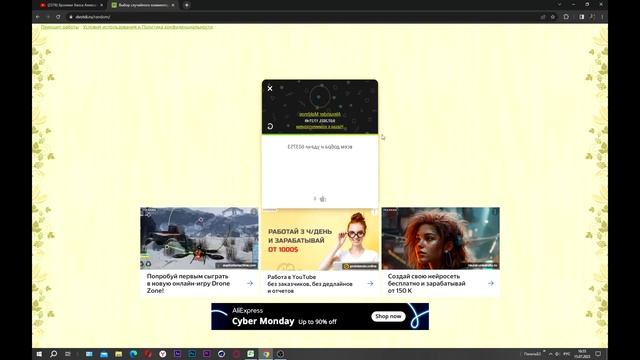Open the Drone Zone game ad image
The image size is (640, 360).
(199, 238)
